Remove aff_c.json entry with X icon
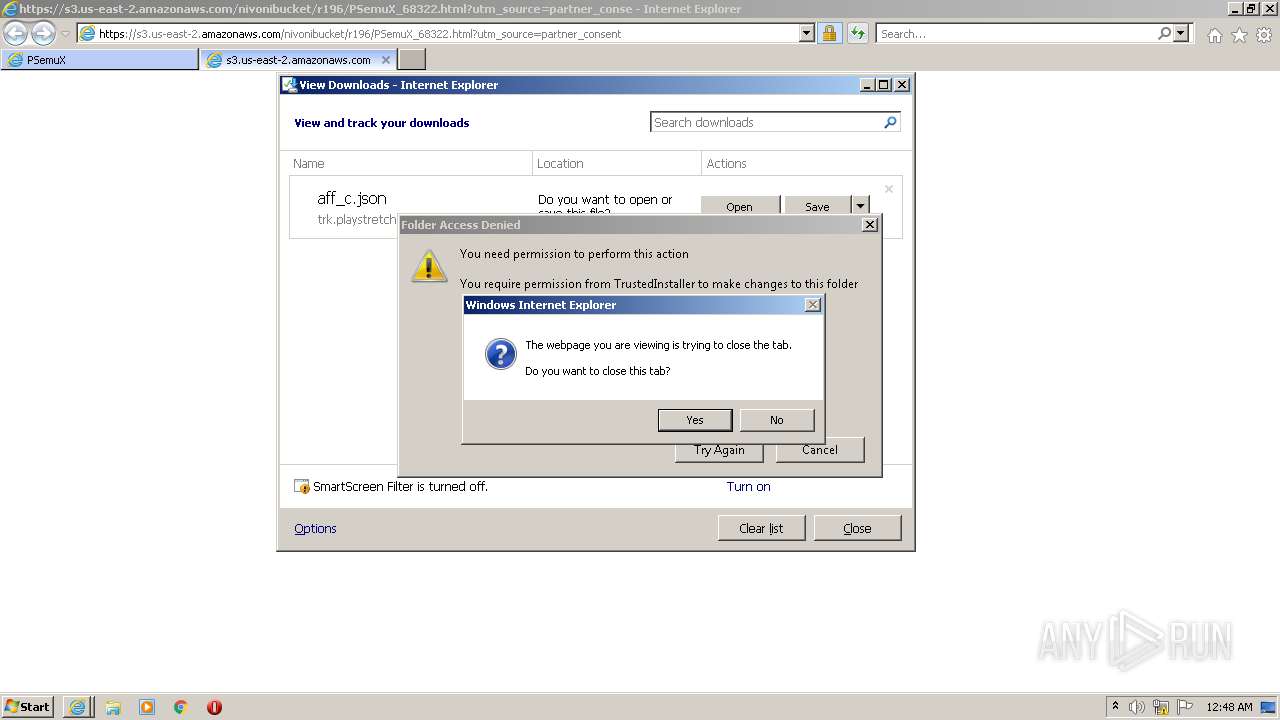The width and height of the screenshot is (1280, 720). 888,188
